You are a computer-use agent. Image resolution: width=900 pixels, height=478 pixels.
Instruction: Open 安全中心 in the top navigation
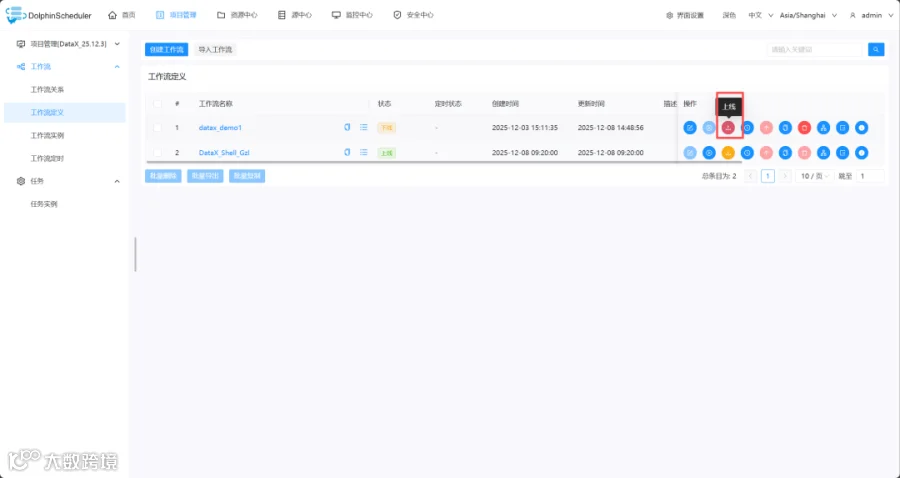click(413, 15)
